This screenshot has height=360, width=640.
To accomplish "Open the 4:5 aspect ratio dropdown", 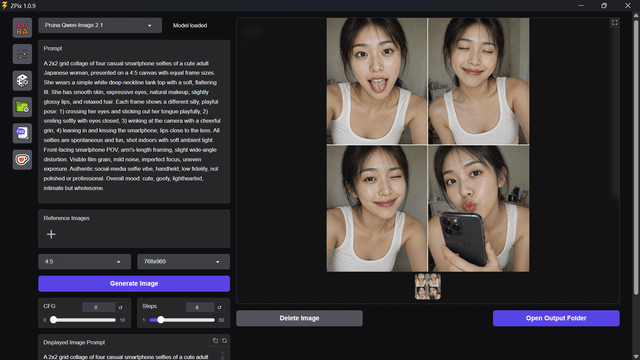I will pos(84,262).
